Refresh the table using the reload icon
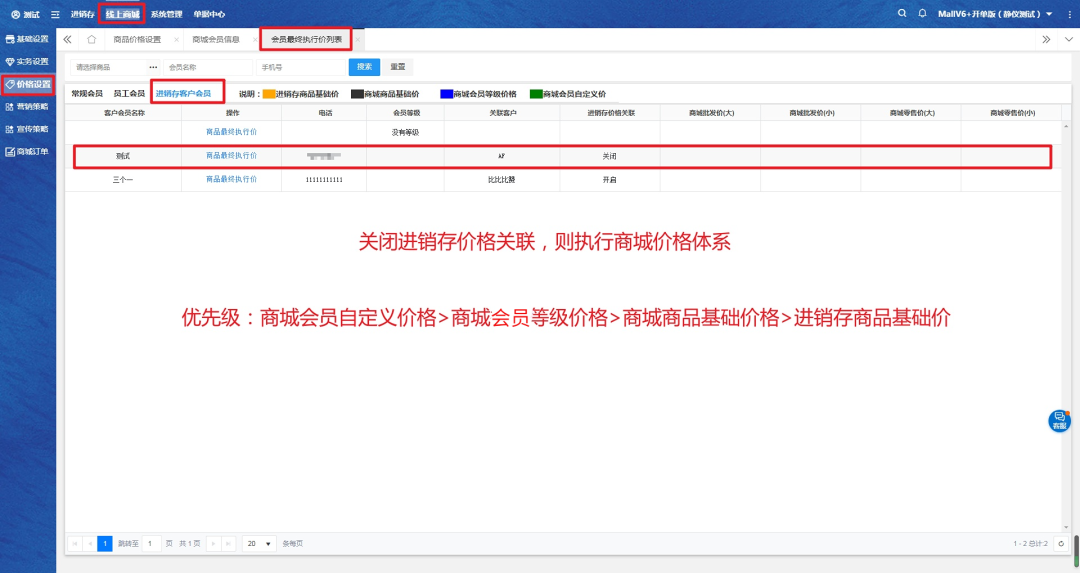 (x=1061, y=543)
